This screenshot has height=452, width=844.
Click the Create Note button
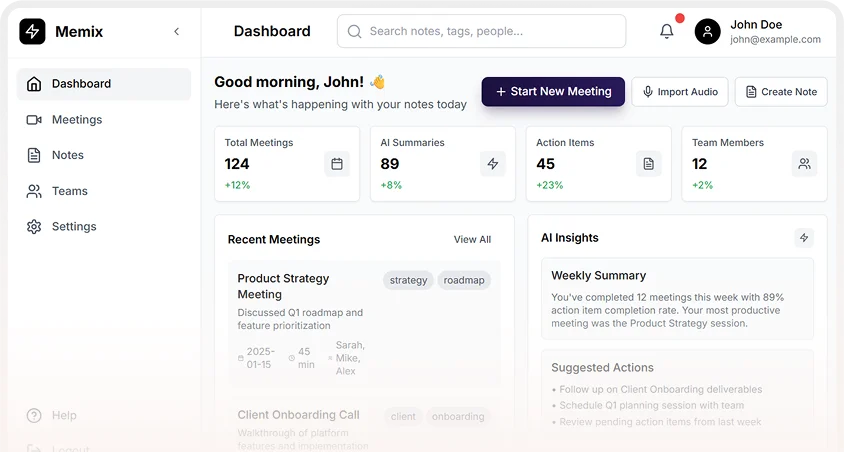coord(781,91)
